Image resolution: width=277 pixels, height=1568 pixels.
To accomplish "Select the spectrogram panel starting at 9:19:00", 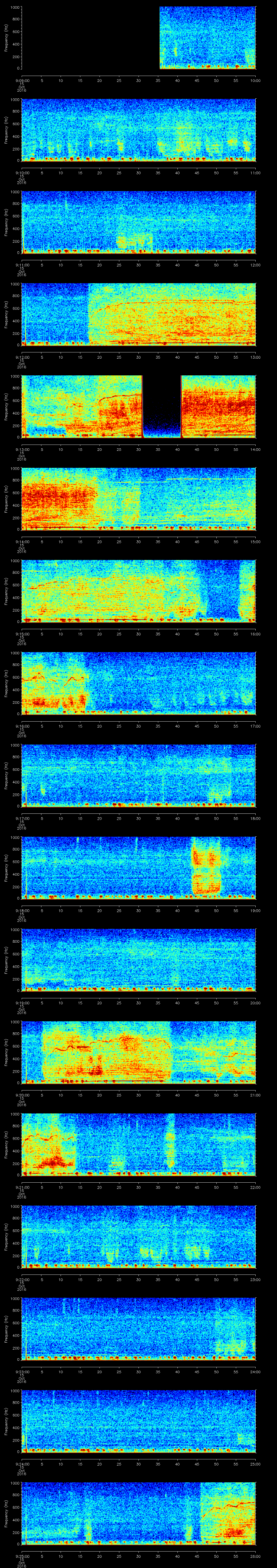I will click(x=139, y=960).
